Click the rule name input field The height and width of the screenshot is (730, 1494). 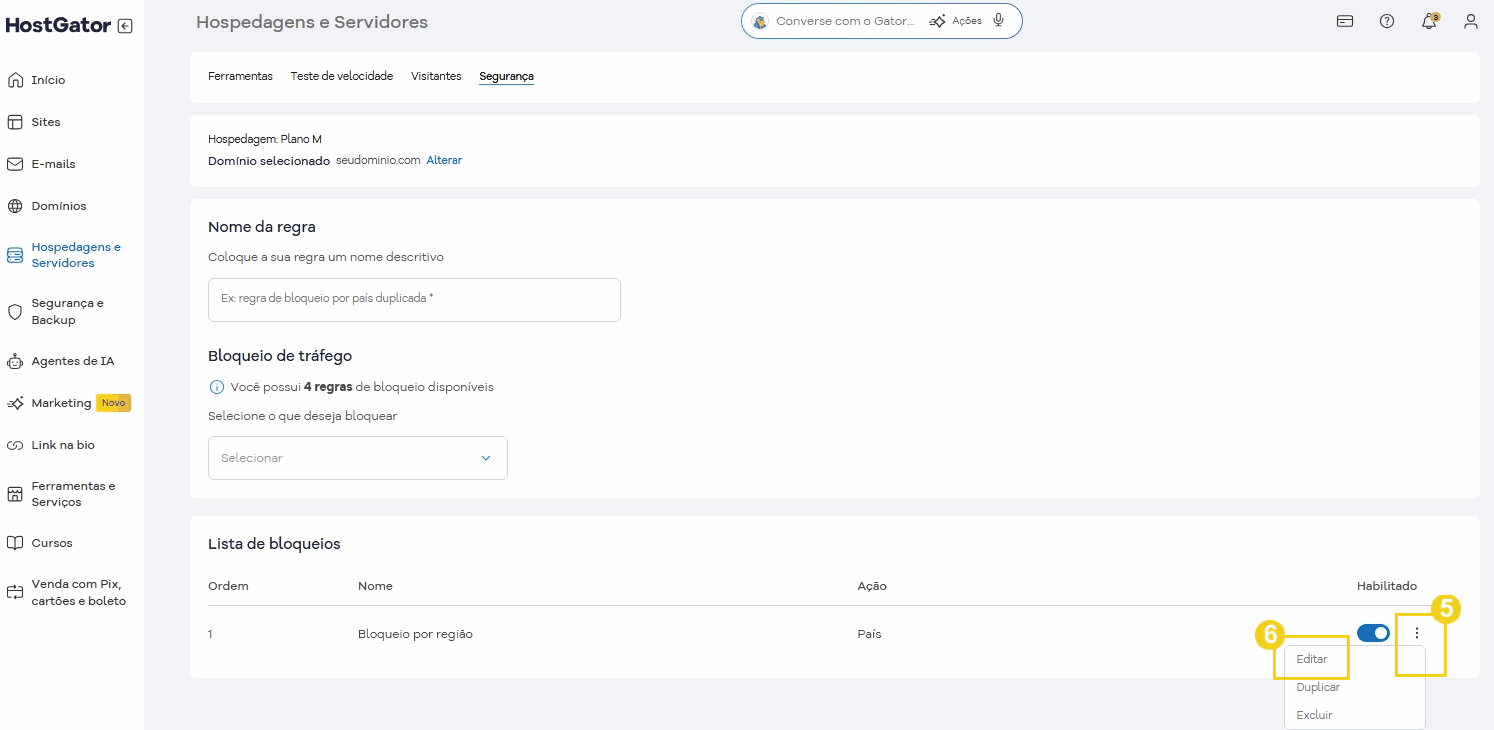click(413, 299)
